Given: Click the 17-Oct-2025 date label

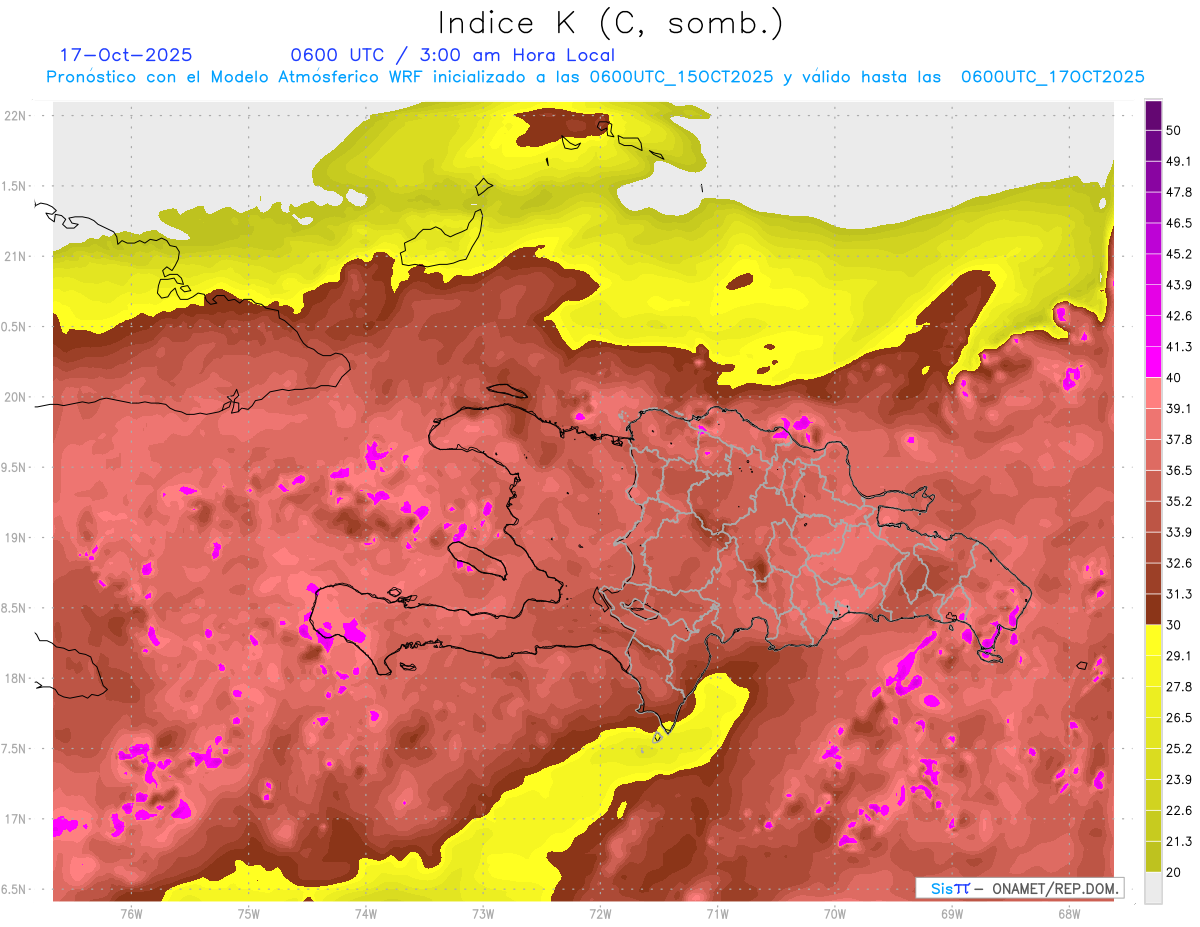Looking at the screenshot, I should click(126, 54).
